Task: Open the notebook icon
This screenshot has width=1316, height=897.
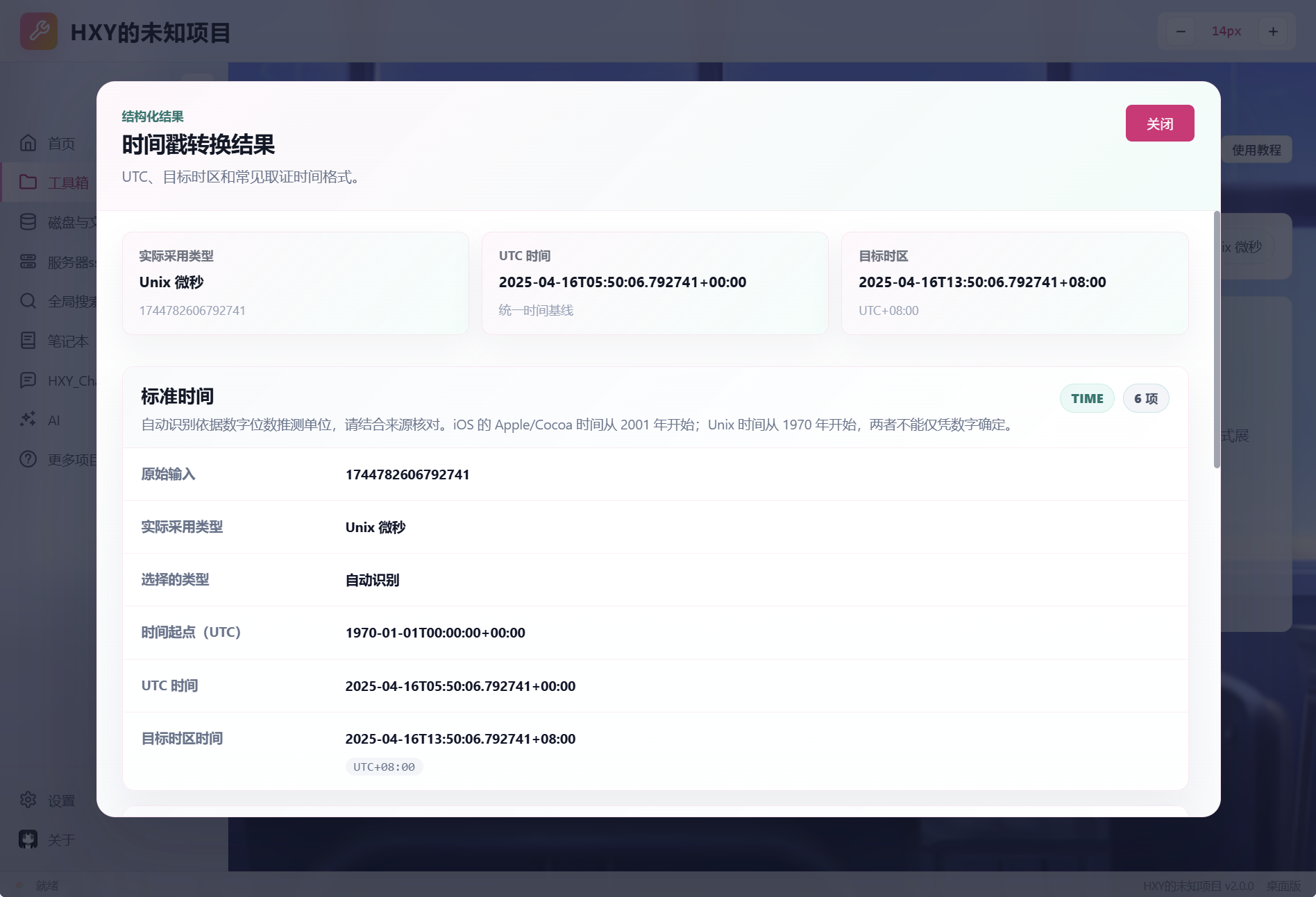Action: tap(28, 341)
